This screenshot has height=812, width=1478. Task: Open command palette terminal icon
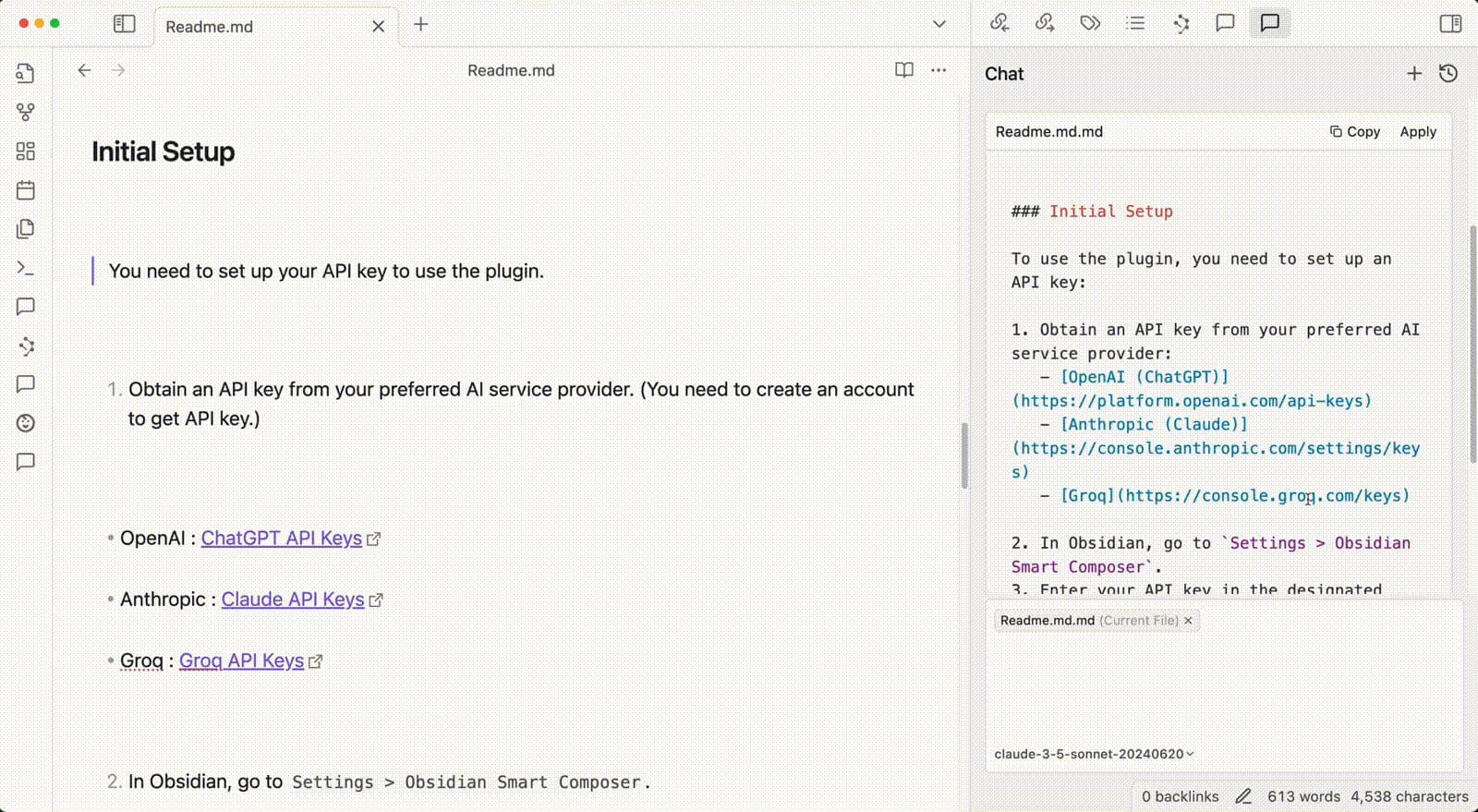pos(26,268)
